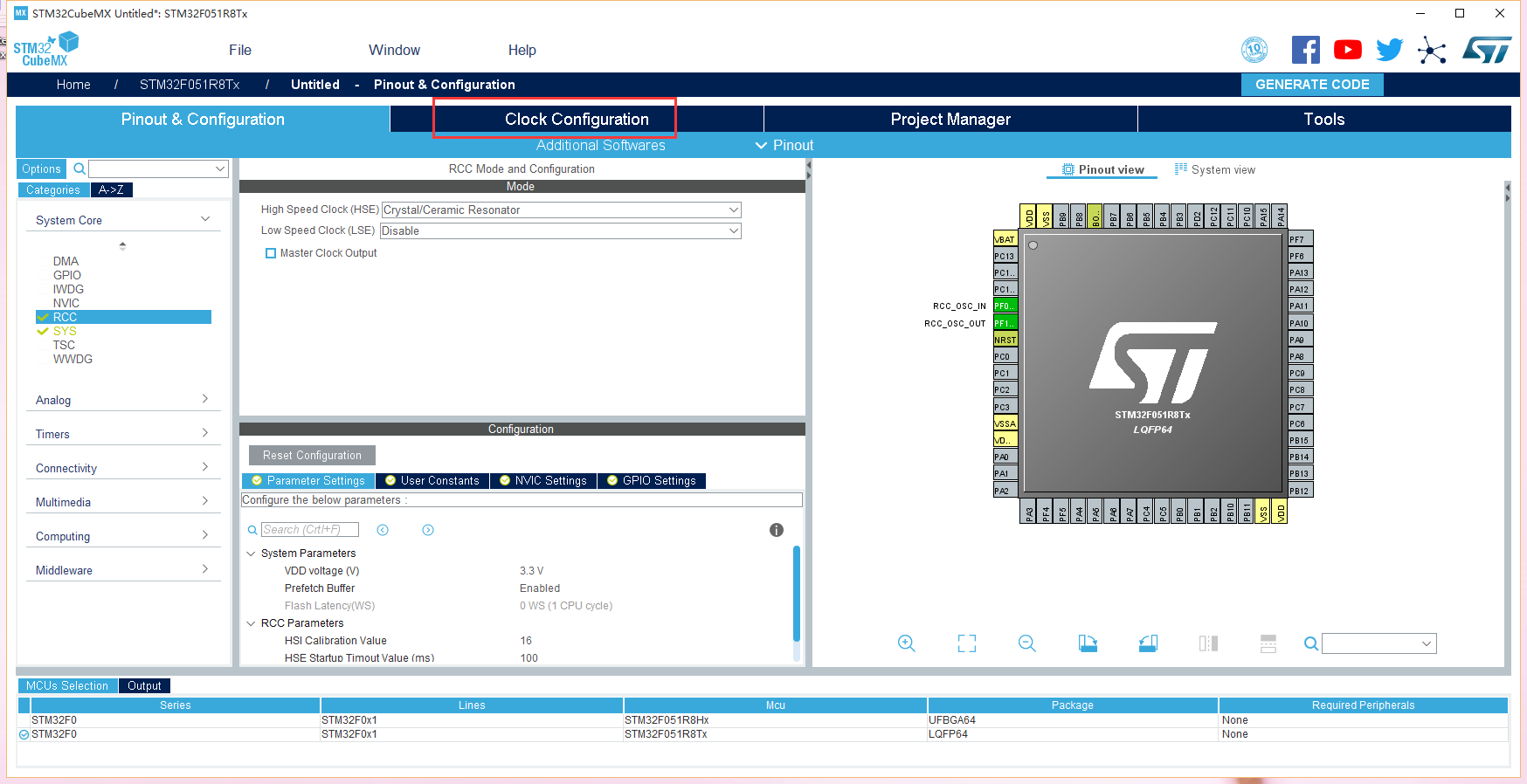Select the NRST pin on the chip
Image resolution: width=1527 pixels, height=784 pixels.
pos(1005,340)
